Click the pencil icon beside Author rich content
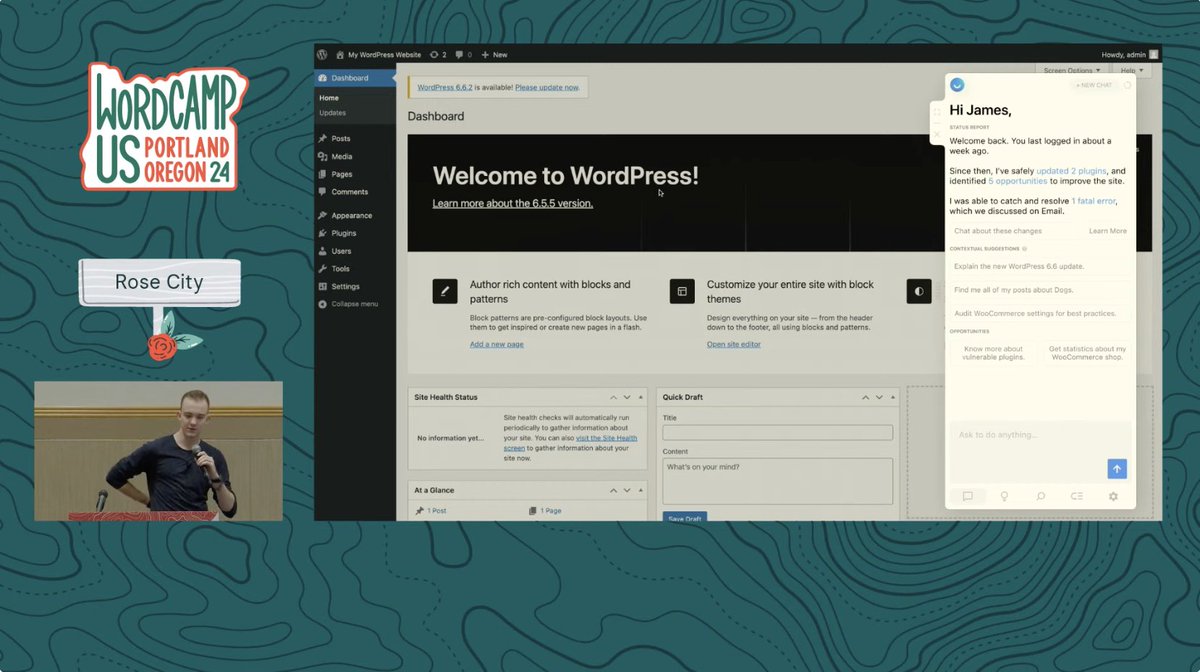 point(445,291)
